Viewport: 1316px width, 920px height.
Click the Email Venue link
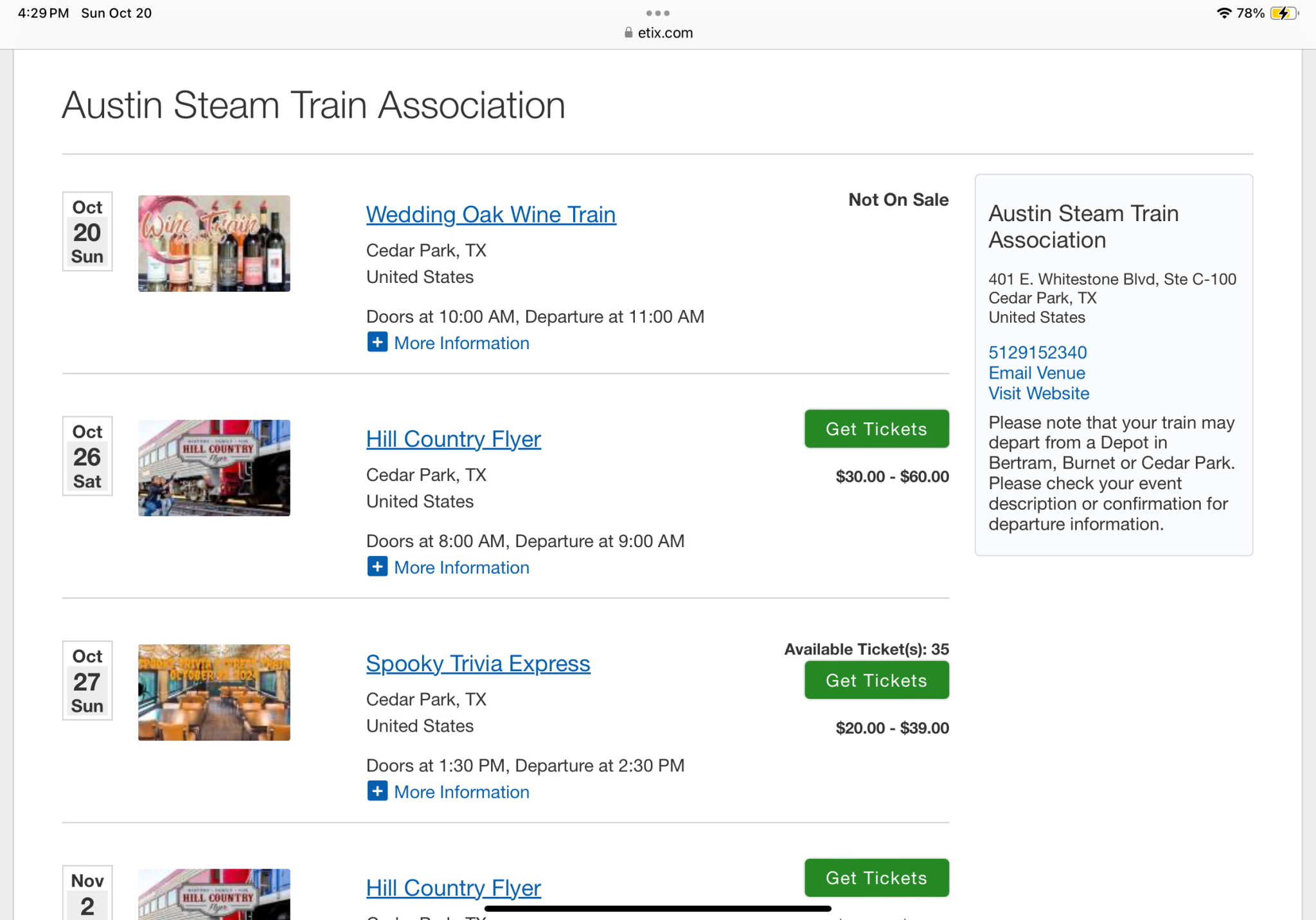point(1036,373)
